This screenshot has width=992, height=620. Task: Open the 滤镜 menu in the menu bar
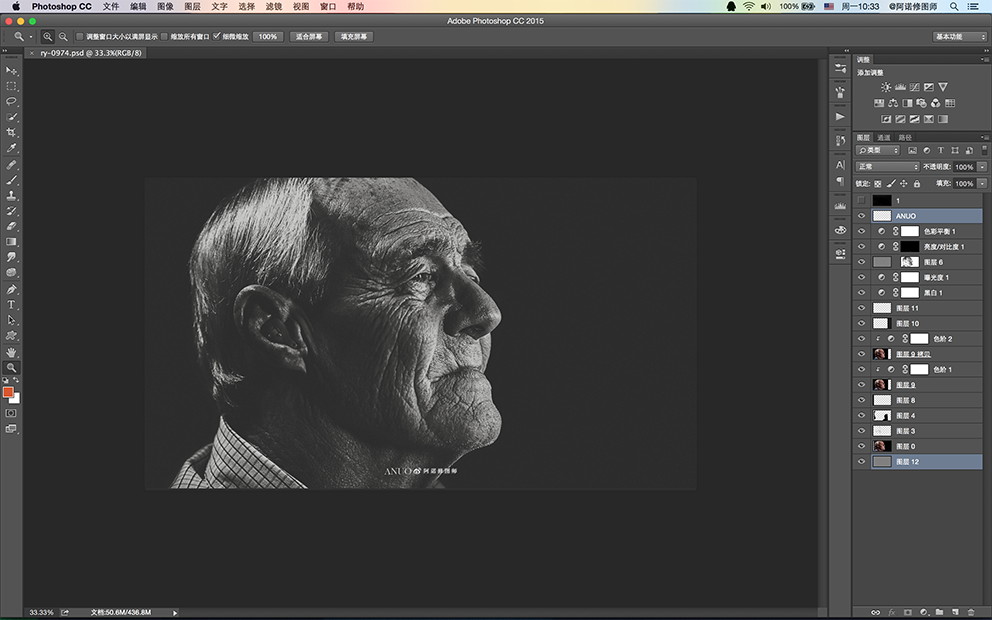coord(274,6)
